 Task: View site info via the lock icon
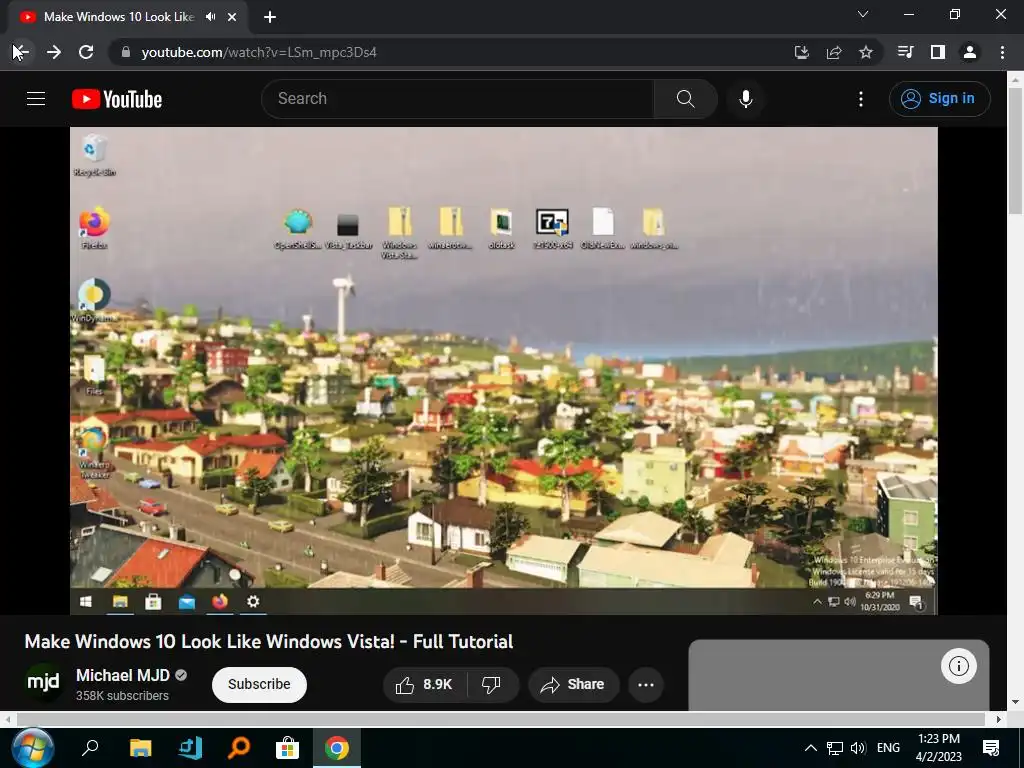coord(126,52)
